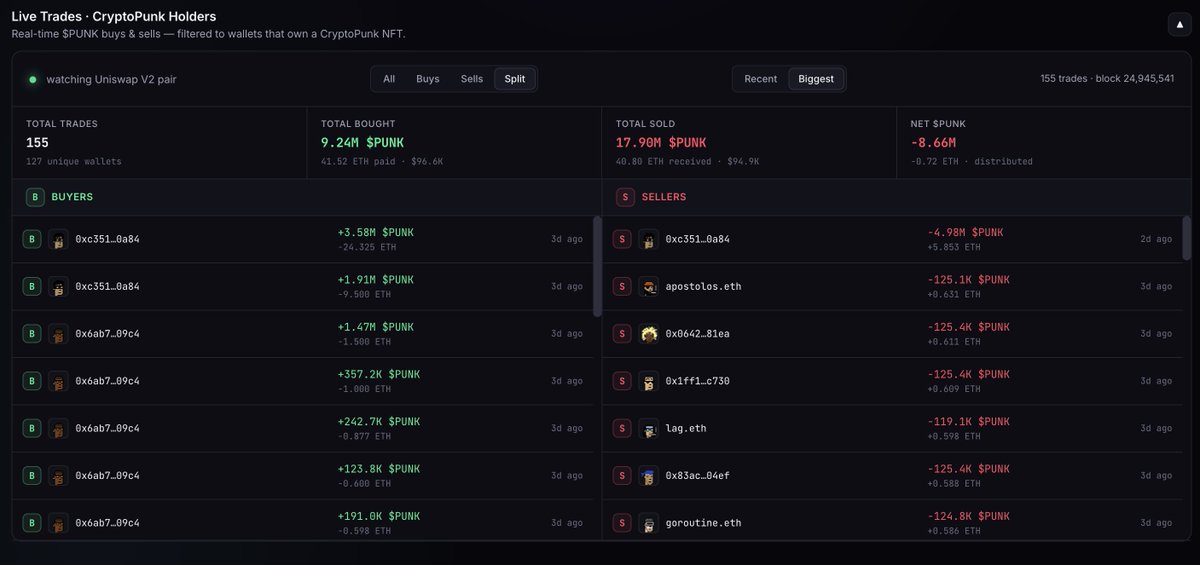Switch to the All trades tab
Image resolution: width=1200 pixels, height=565 pixels.
(x=389, y=79)
